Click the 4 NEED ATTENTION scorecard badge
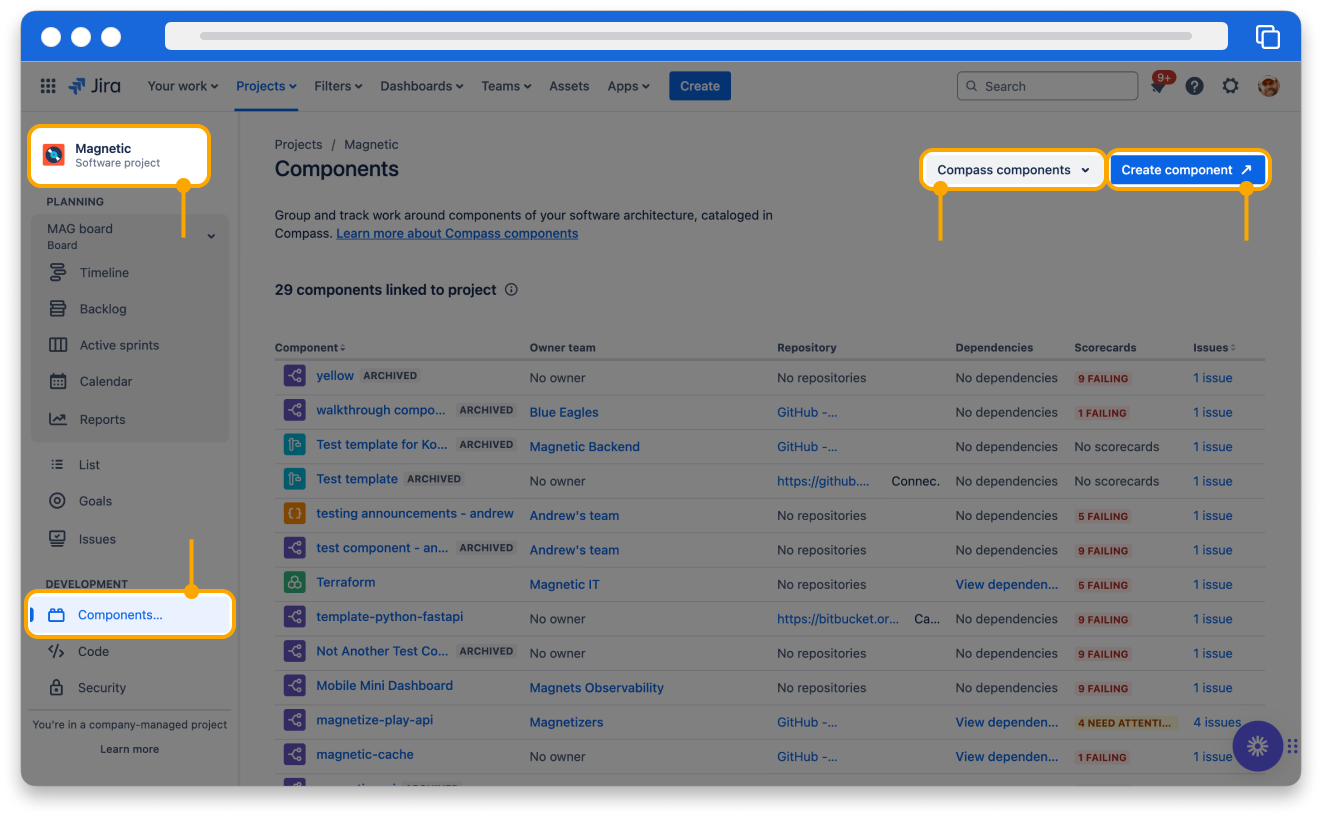The width and height of the screenshot is (1322, 817). (1125, 723)
